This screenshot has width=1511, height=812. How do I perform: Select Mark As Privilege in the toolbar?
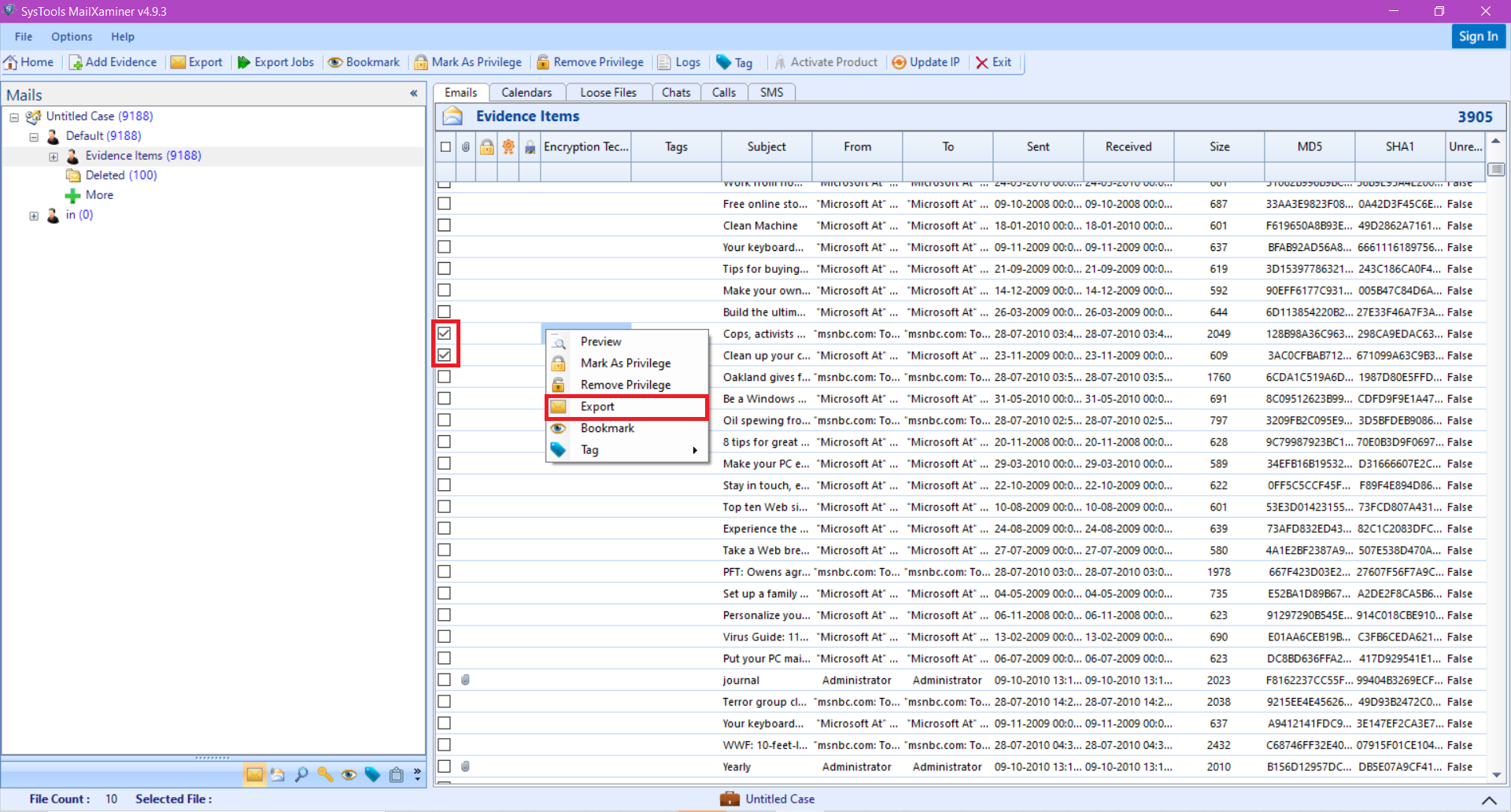click(x=467, y=62)
